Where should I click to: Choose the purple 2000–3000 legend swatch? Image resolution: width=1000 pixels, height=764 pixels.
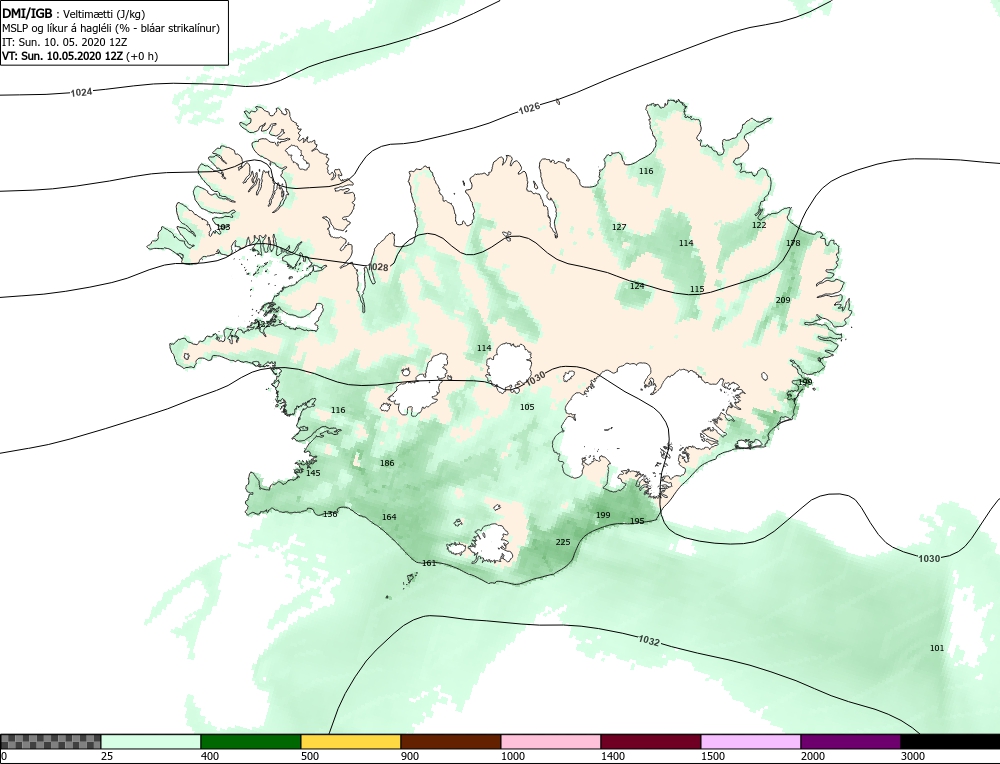(851, 741)
